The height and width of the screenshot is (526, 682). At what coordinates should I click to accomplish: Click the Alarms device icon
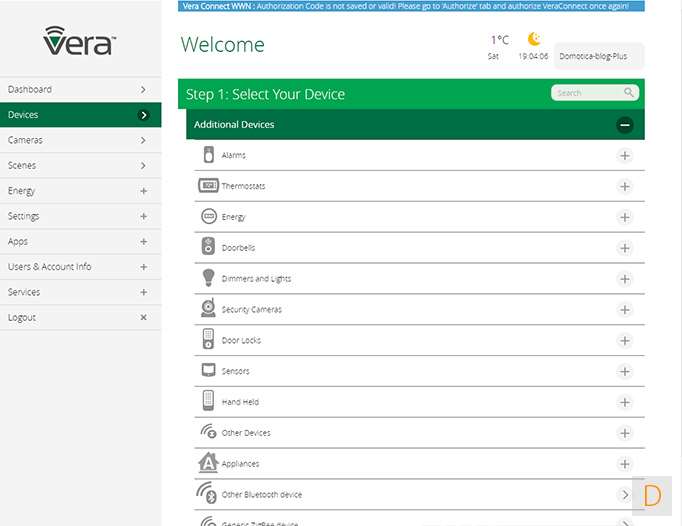pos(209,155)
